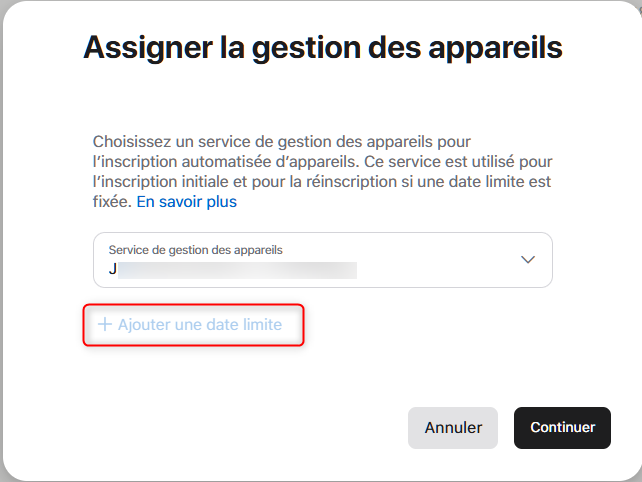Click the "Assigner la gestion des appareils" heading

pos(322,46)
